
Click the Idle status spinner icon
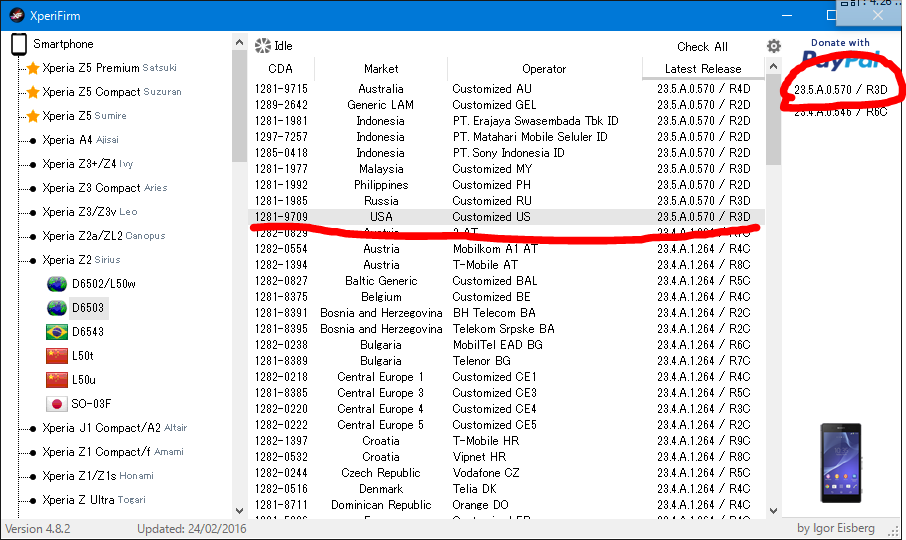(263, 46)
